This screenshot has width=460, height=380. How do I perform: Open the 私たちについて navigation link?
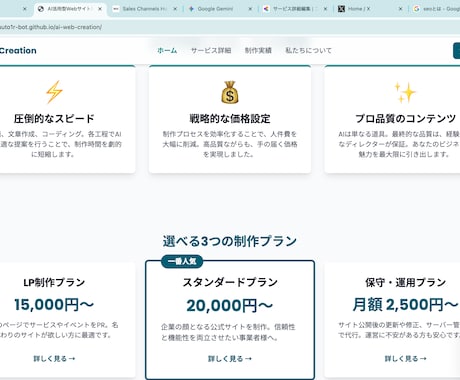point(308,51)
